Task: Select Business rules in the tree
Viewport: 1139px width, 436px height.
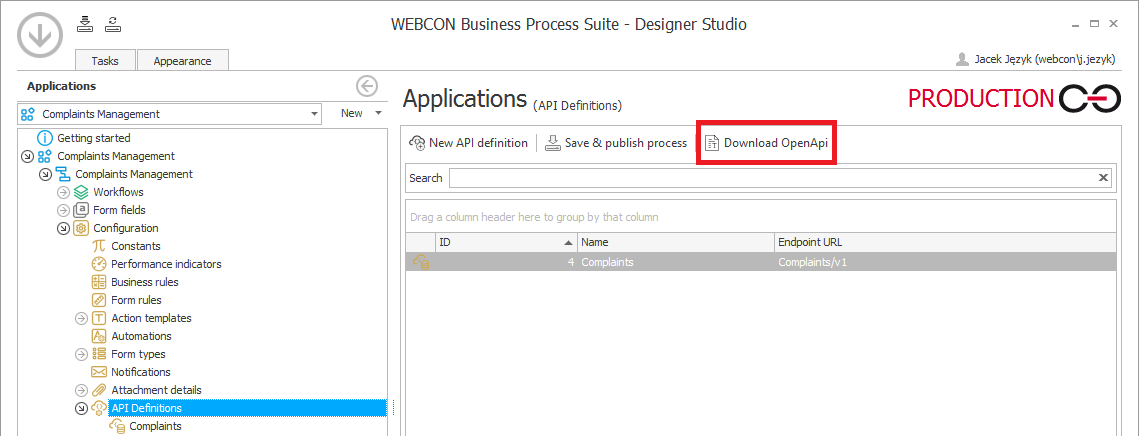Action: 145,282
